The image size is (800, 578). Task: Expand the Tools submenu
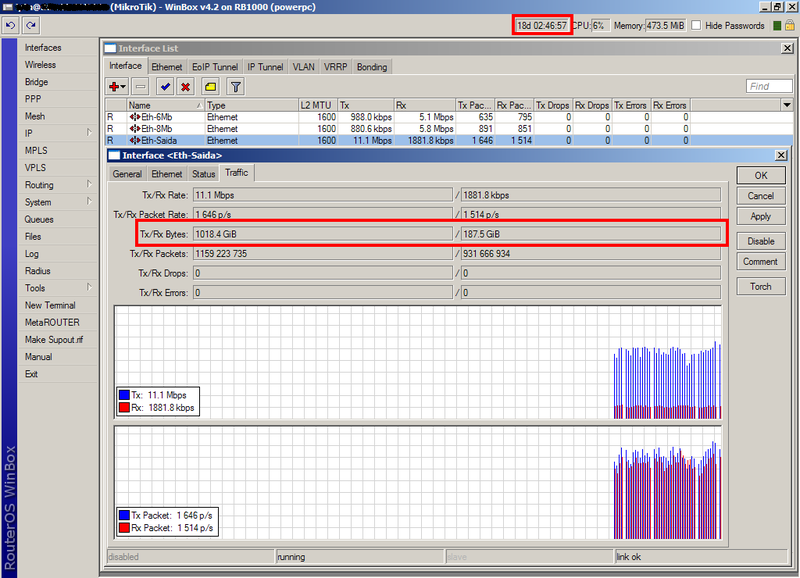point(89,287)
